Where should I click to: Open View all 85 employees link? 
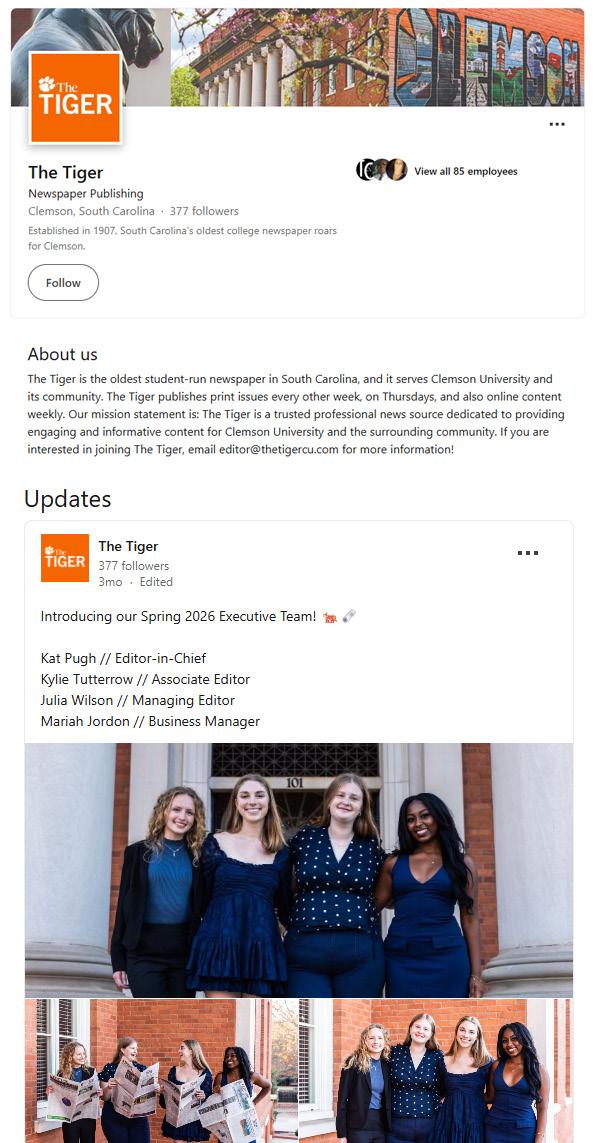click(466, 171)
